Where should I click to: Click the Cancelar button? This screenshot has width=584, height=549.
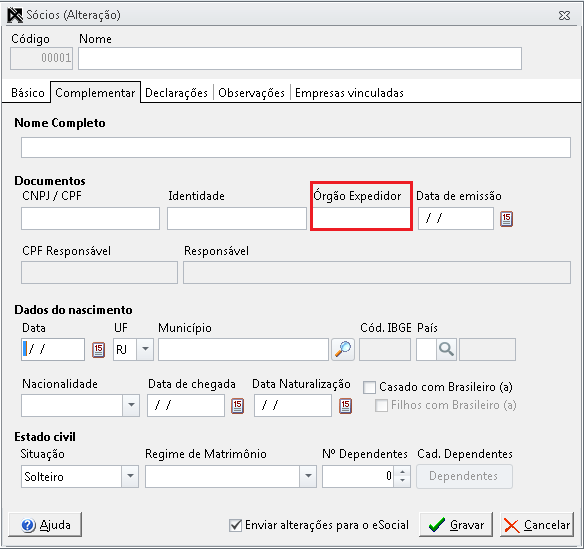coord(537,524)
